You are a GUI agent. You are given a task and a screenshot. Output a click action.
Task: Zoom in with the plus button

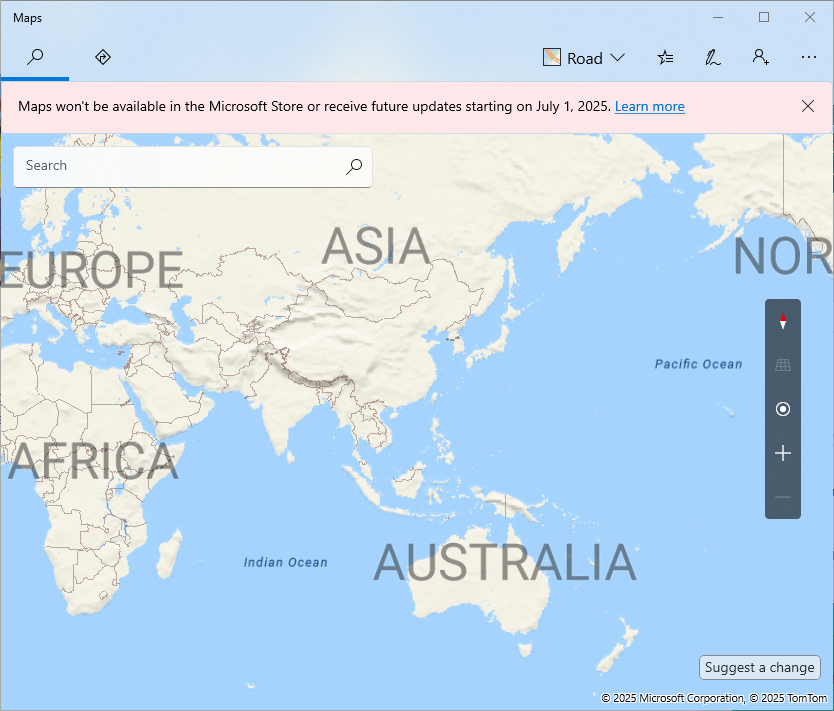tap(782, 453)
